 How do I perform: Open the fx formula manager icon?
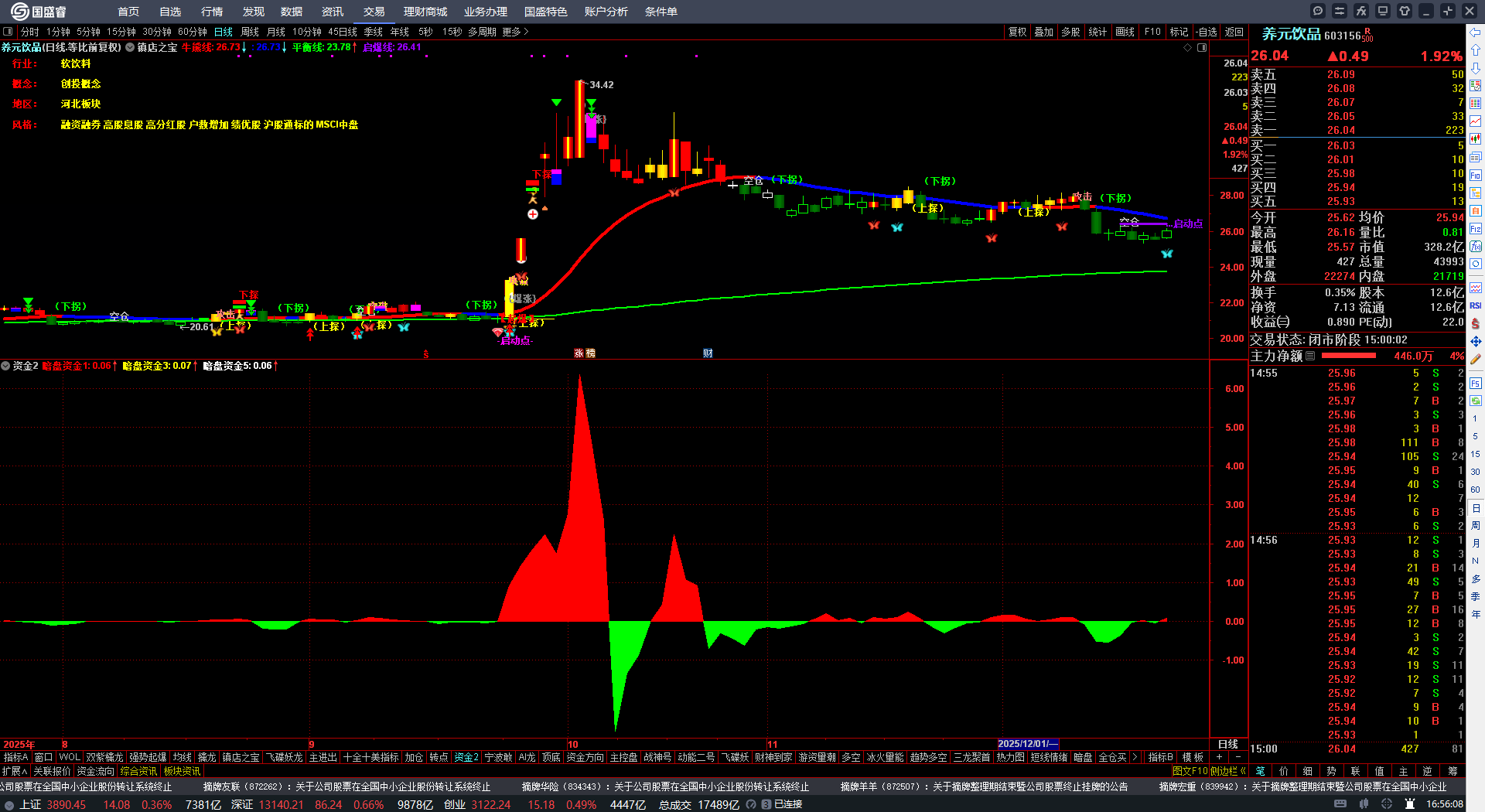(x=1361, y=11)
